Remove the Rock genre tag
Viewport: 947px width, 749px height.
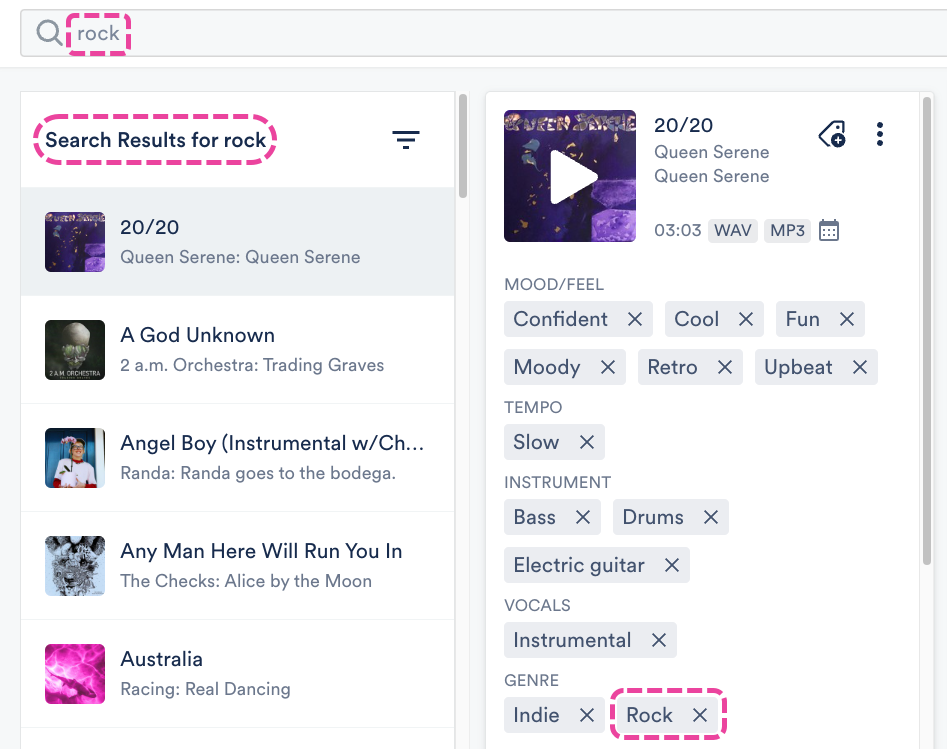tap(700, 715)
